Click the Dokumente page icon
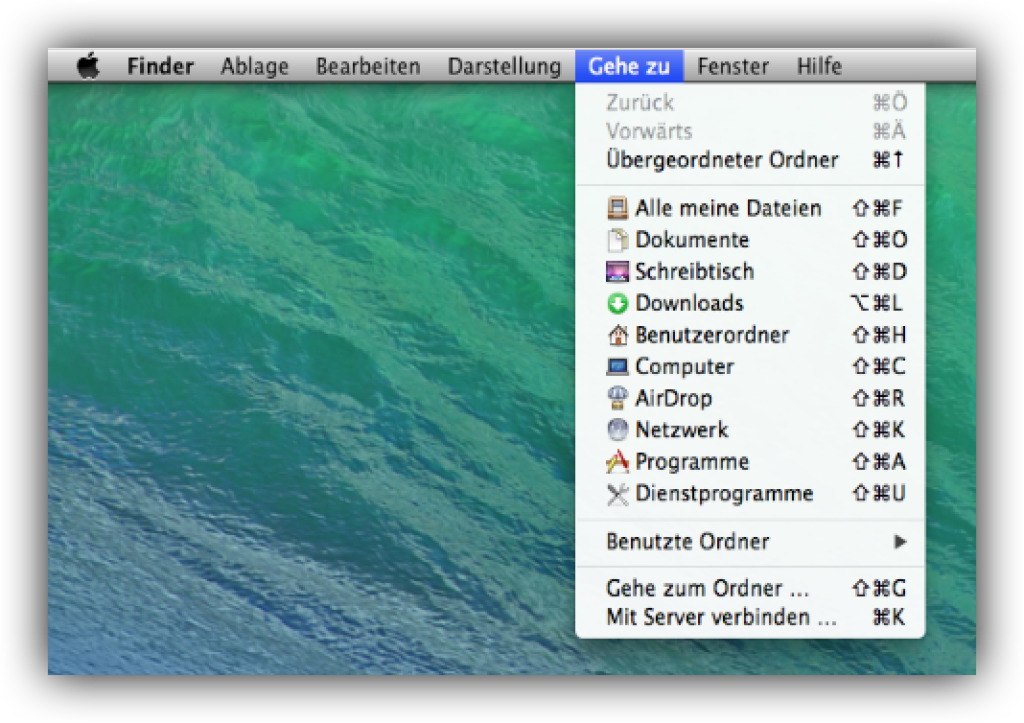This screenshot has height=723, width=1024. coord(617,240)
